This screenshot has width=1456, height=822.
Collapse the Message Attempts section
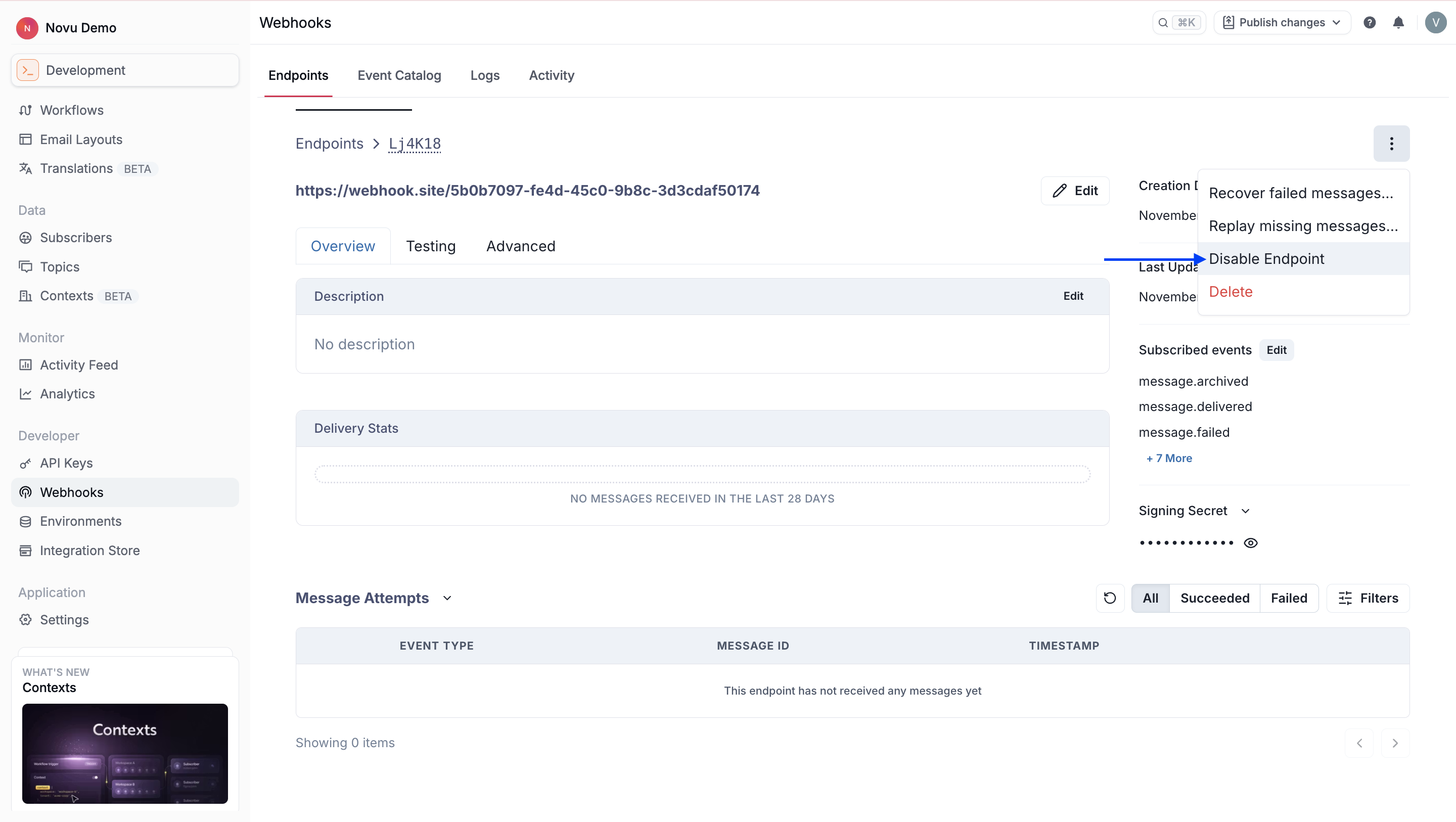pyautogui.click(x=446, y=598)
